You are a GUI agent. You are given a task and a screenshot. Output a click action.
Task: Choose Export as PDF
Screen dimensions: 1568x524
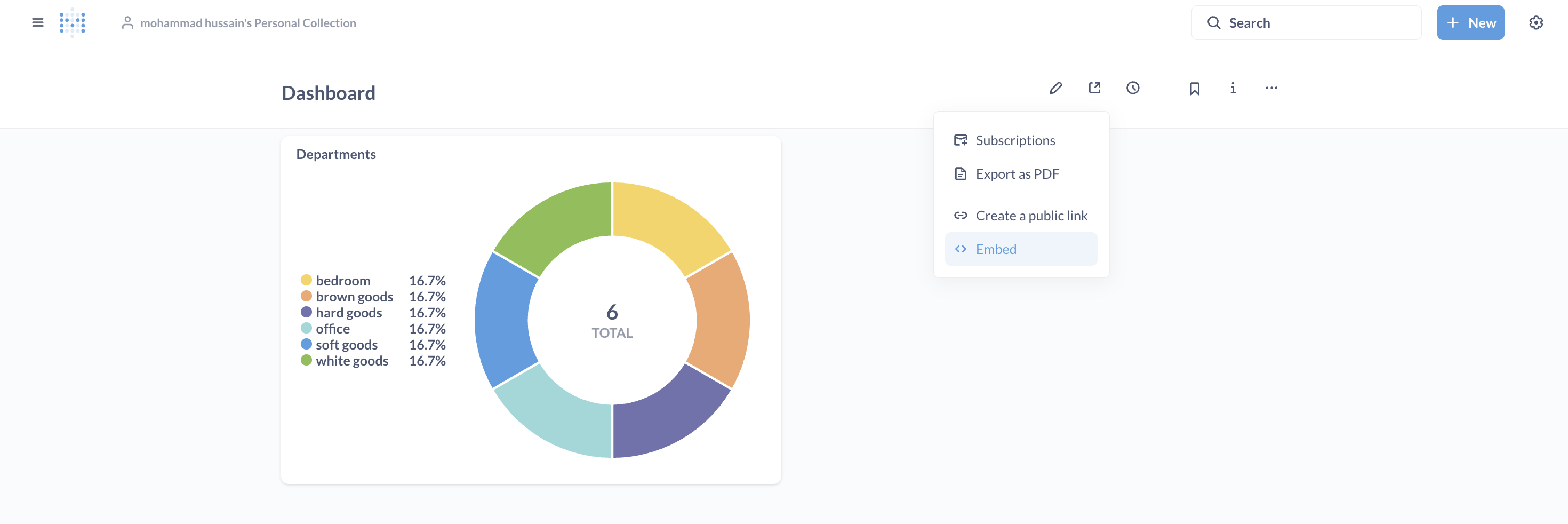(1017, 174)
